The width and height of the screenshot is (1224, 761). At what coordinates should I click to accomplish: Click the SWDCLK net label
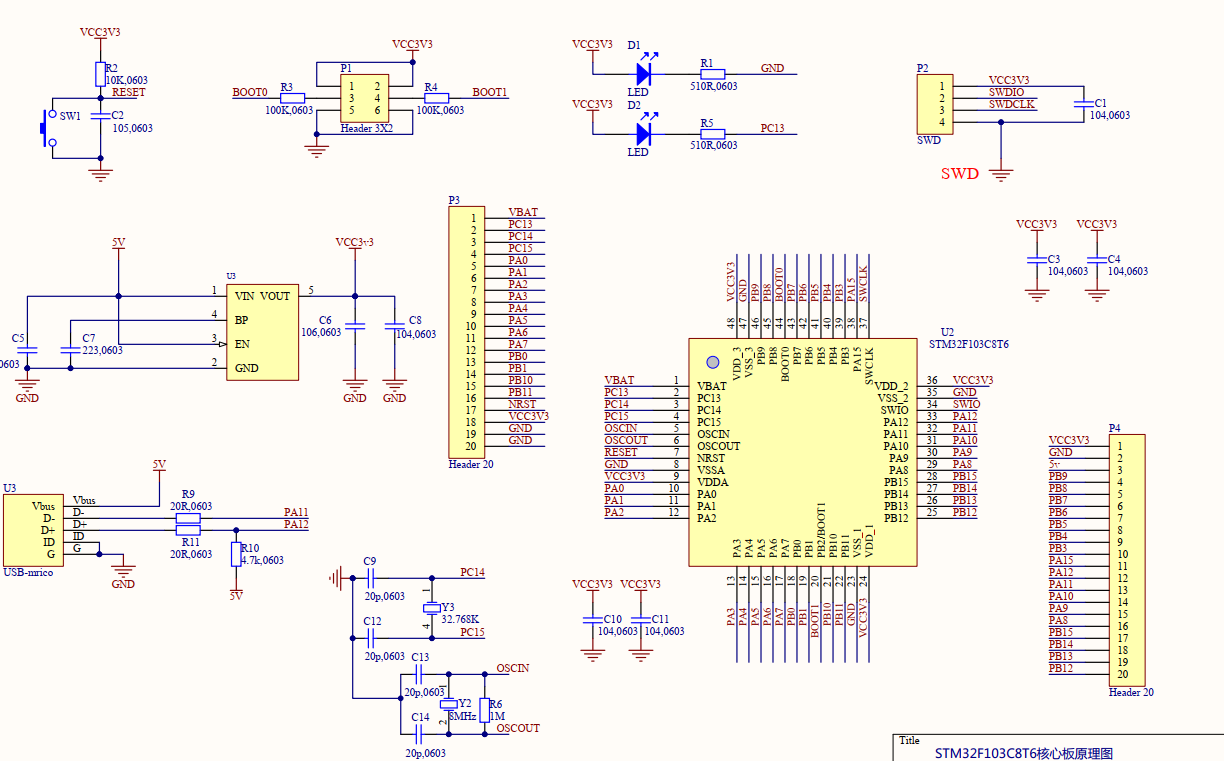tap(1012, 104)
